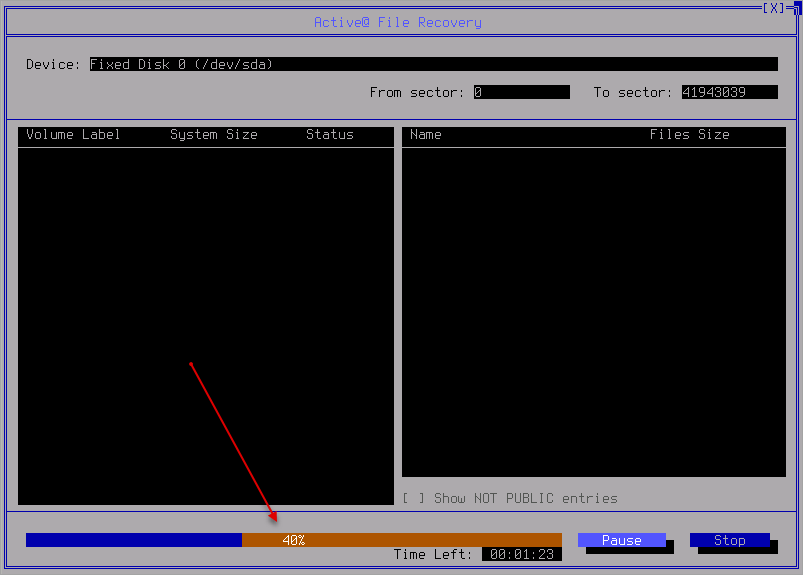Click the Device: label
The width and height of the screenshot is (803, 575).
tap(53, 65)
